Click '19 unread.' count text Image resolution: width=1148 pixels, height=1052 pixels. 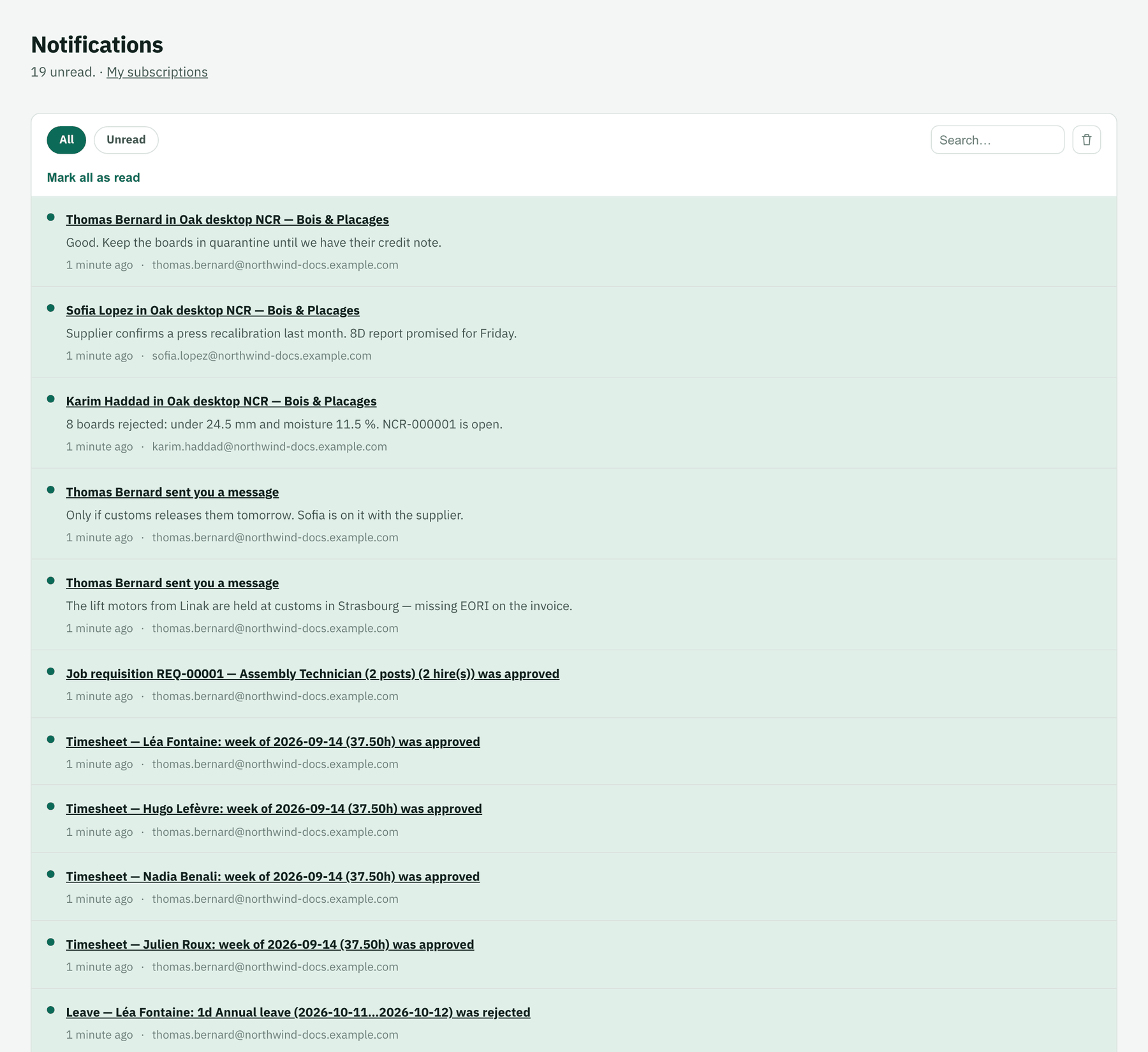click(63, 72)
